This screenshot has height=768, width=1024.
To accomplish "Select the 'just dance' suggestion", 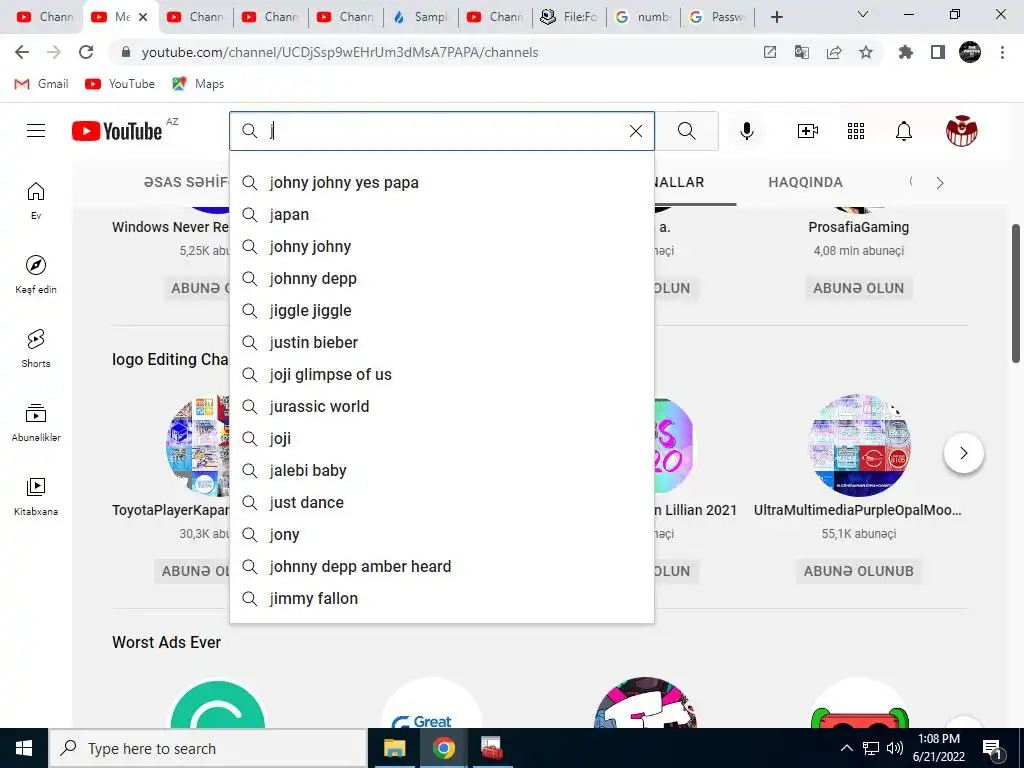I will click(442, 503).
